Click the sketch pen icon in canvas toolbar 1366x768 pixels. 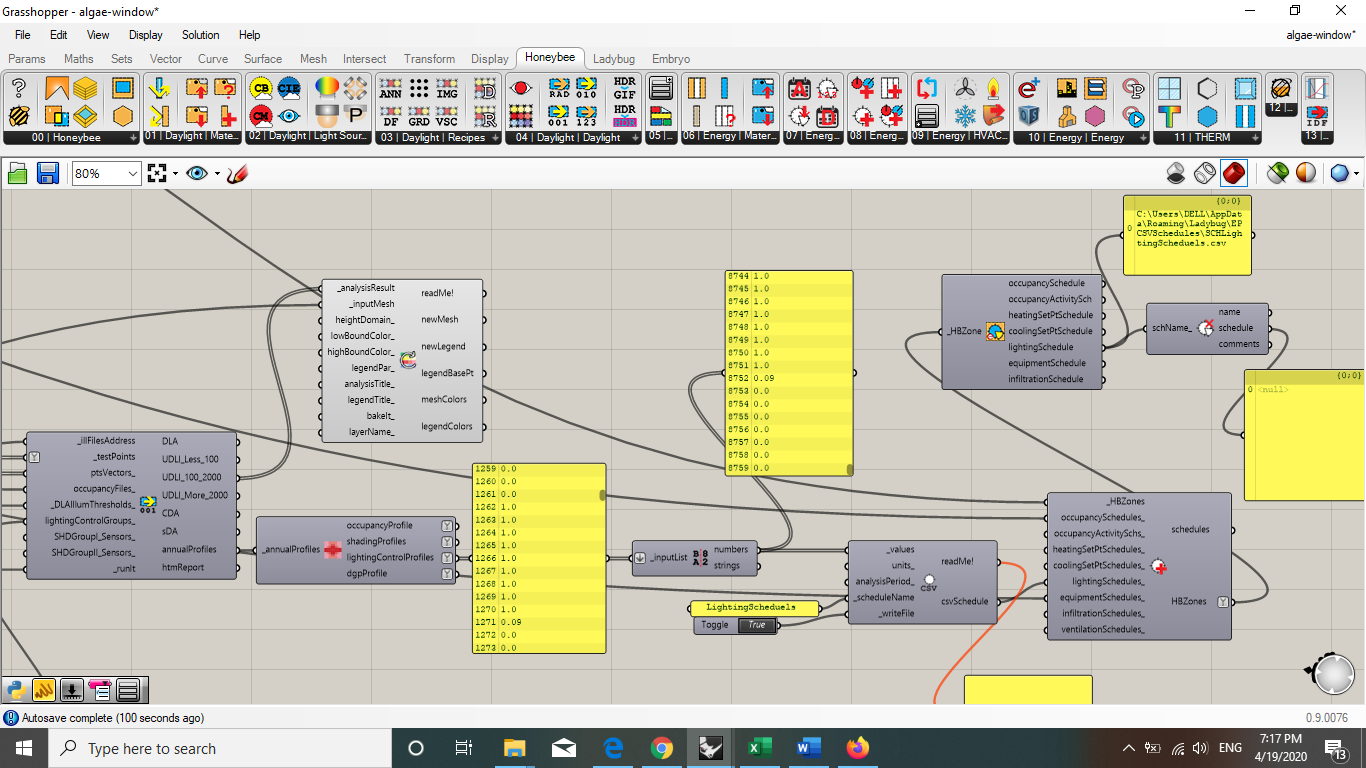[x=236, y=173]
